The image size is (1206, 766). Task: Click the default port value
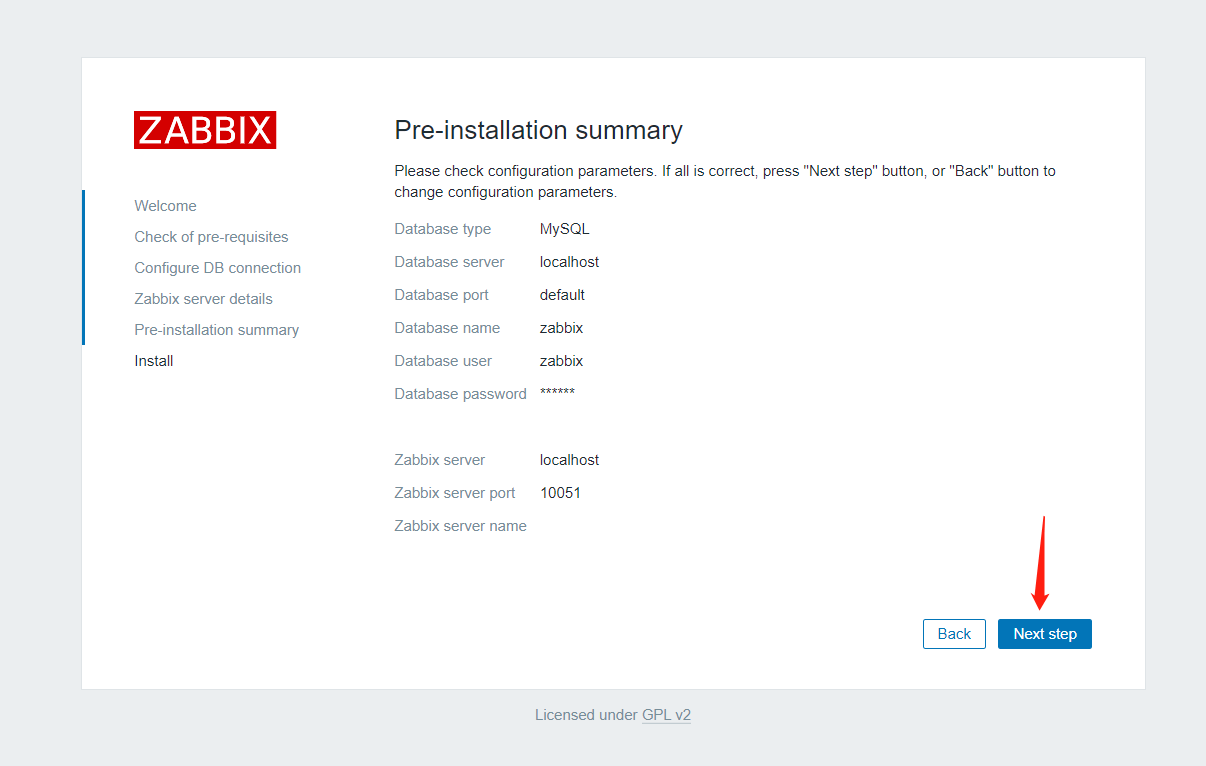pyautogui.click(x=562, y=295)
